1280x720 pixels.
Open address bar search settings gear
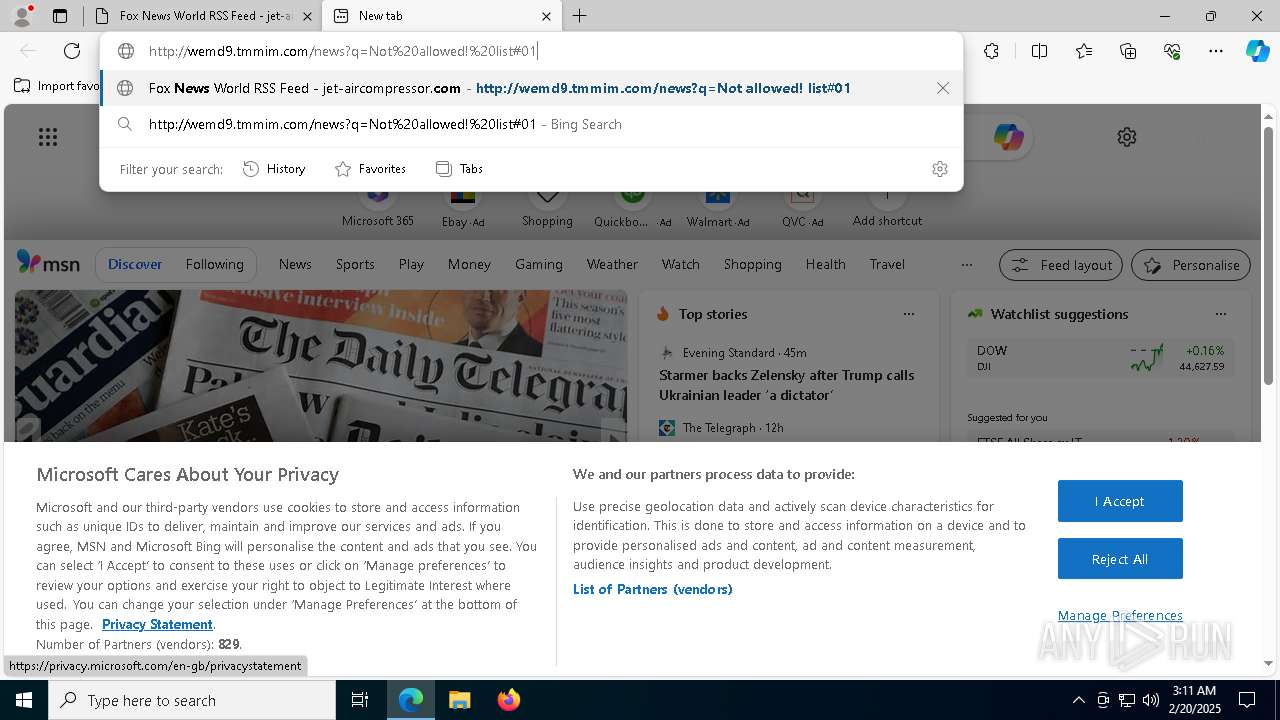[x=939, y=169]
